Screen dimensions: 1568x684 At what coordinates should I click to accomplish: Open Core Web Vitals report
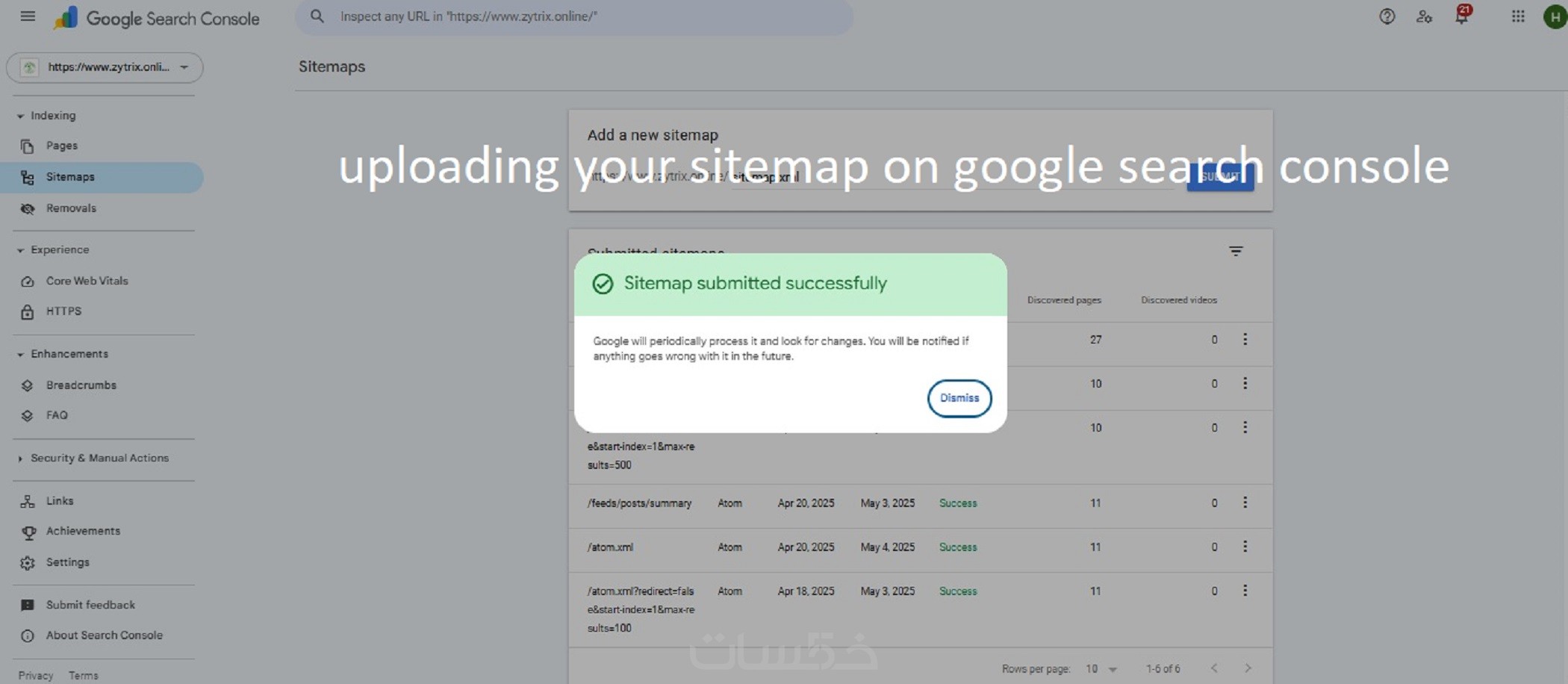click(87, 281)
